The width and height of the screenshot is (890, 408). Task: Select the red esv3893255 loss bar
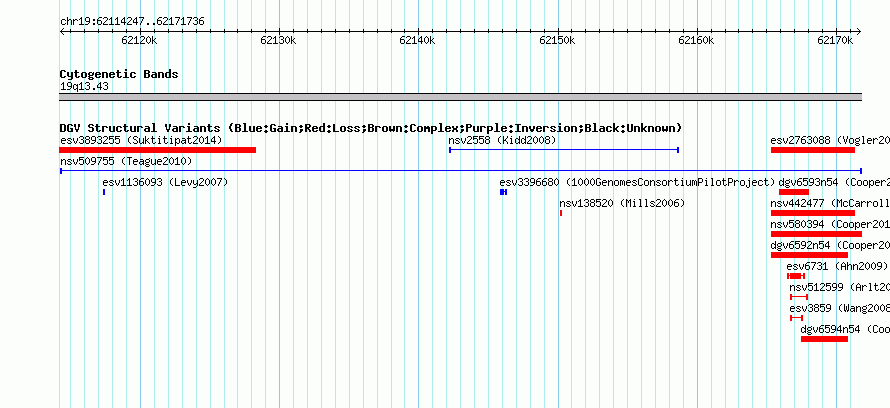click(158, 150)
